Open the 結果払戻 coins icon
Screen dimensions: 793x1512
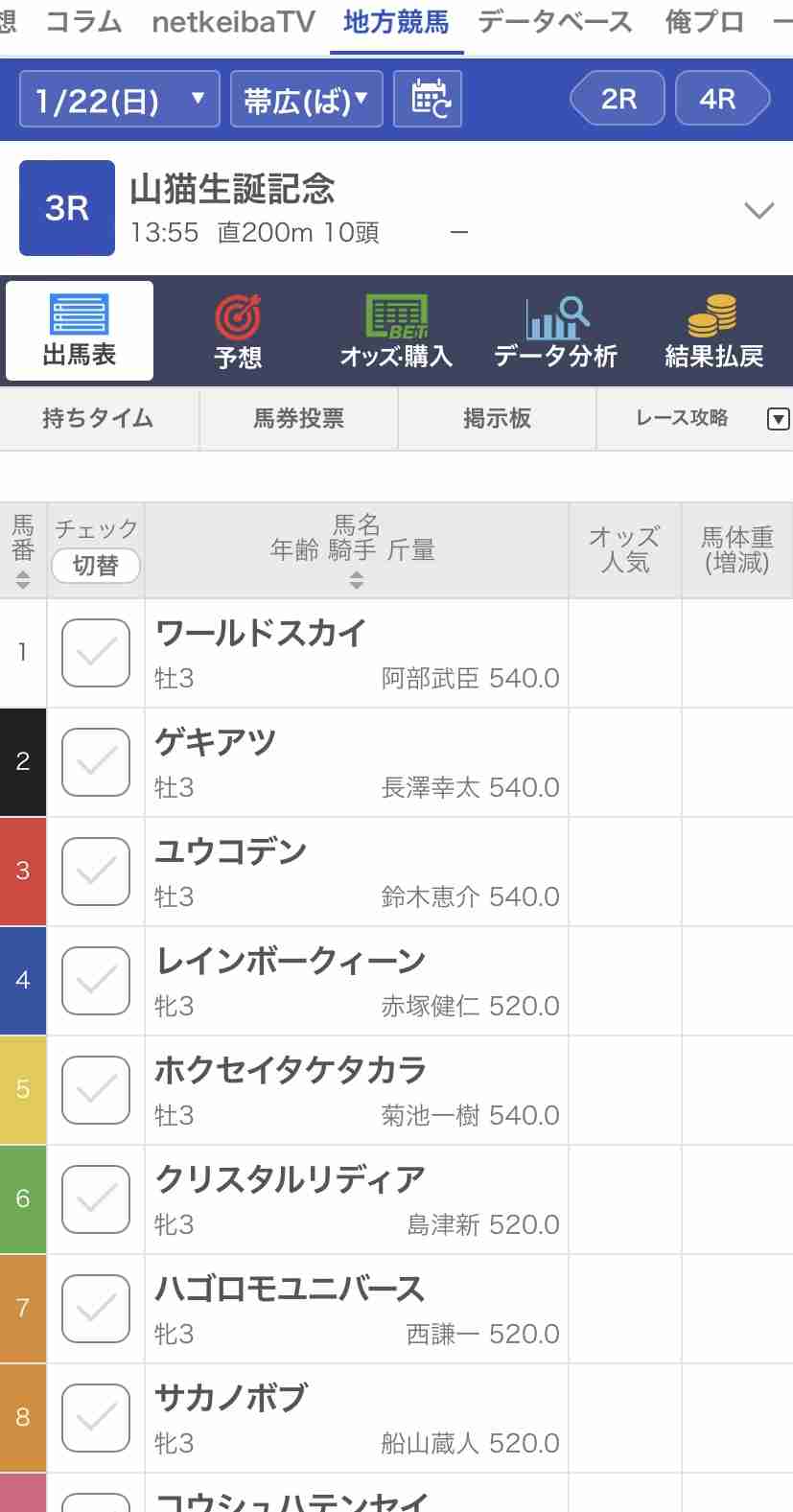[x=713, y=316]
